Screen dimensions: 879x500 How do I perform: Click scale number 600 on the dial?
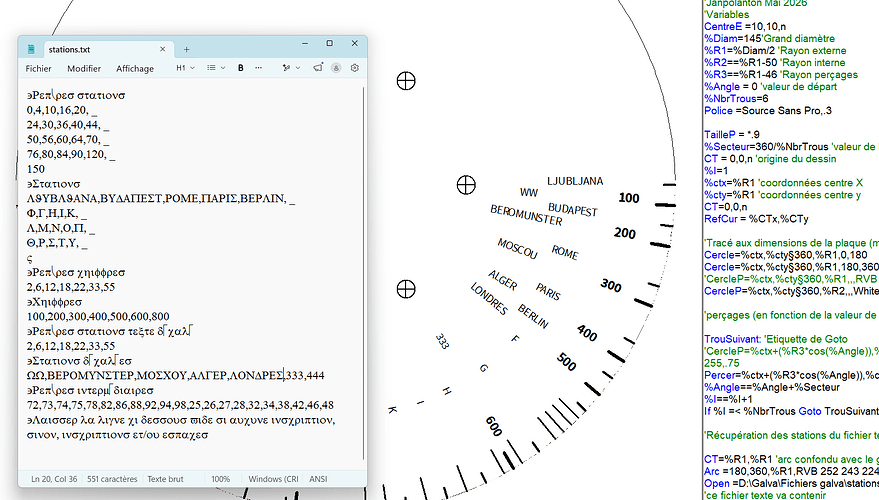pos(493,427)
